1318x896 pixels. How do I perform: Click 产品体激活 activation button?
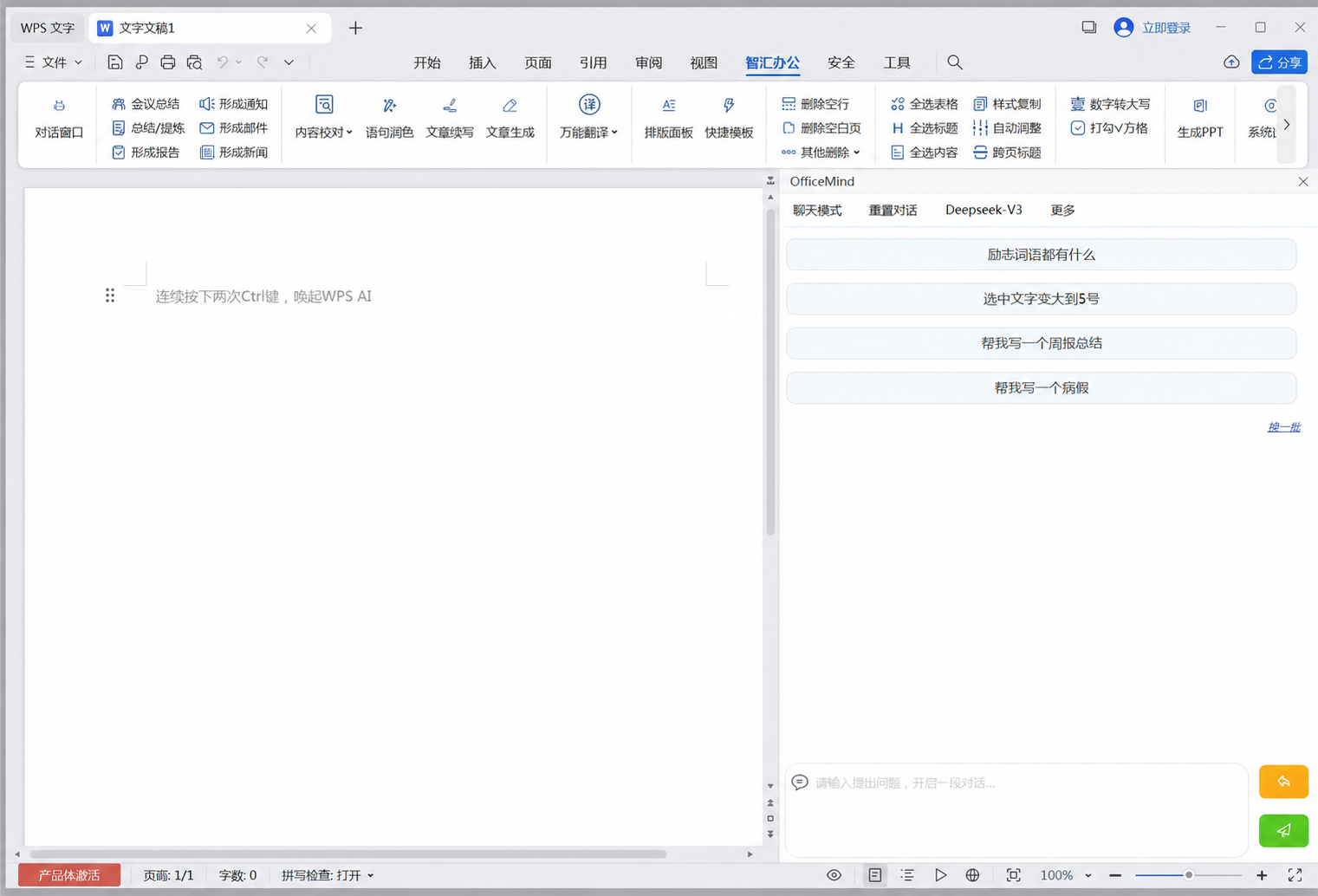click(69, 875)
